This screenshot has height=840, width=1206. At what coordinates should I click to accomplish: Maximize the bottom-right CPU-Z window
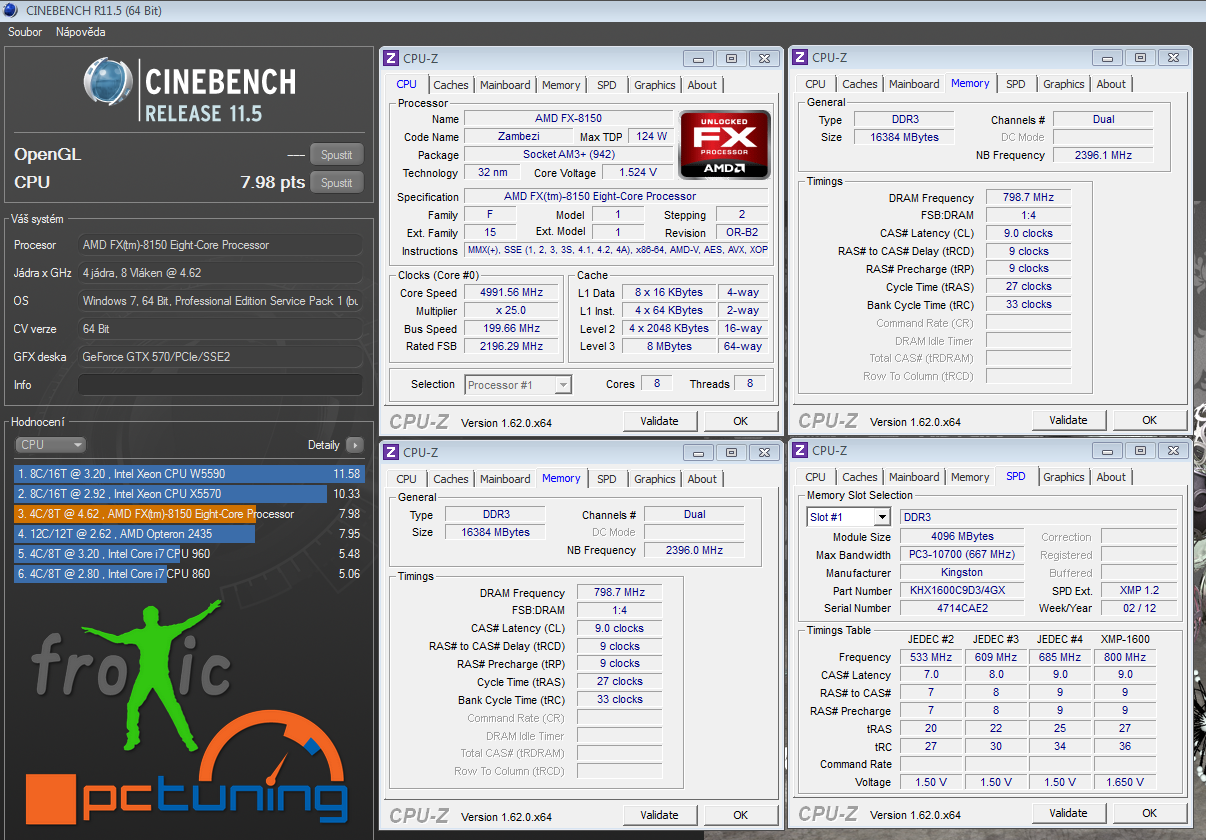1140,450
